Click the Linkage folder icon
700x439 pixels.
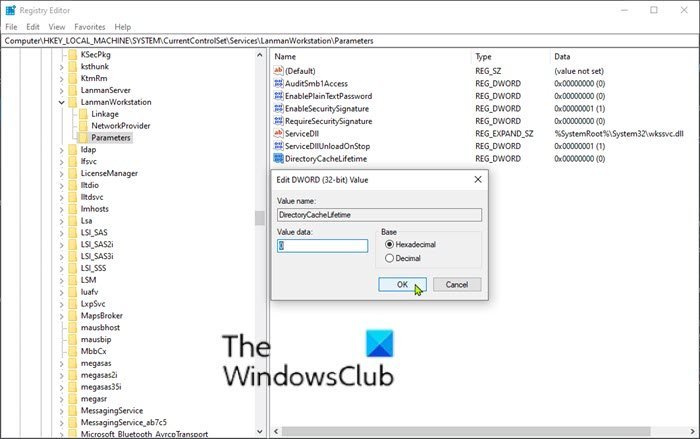tap(83, 114)
